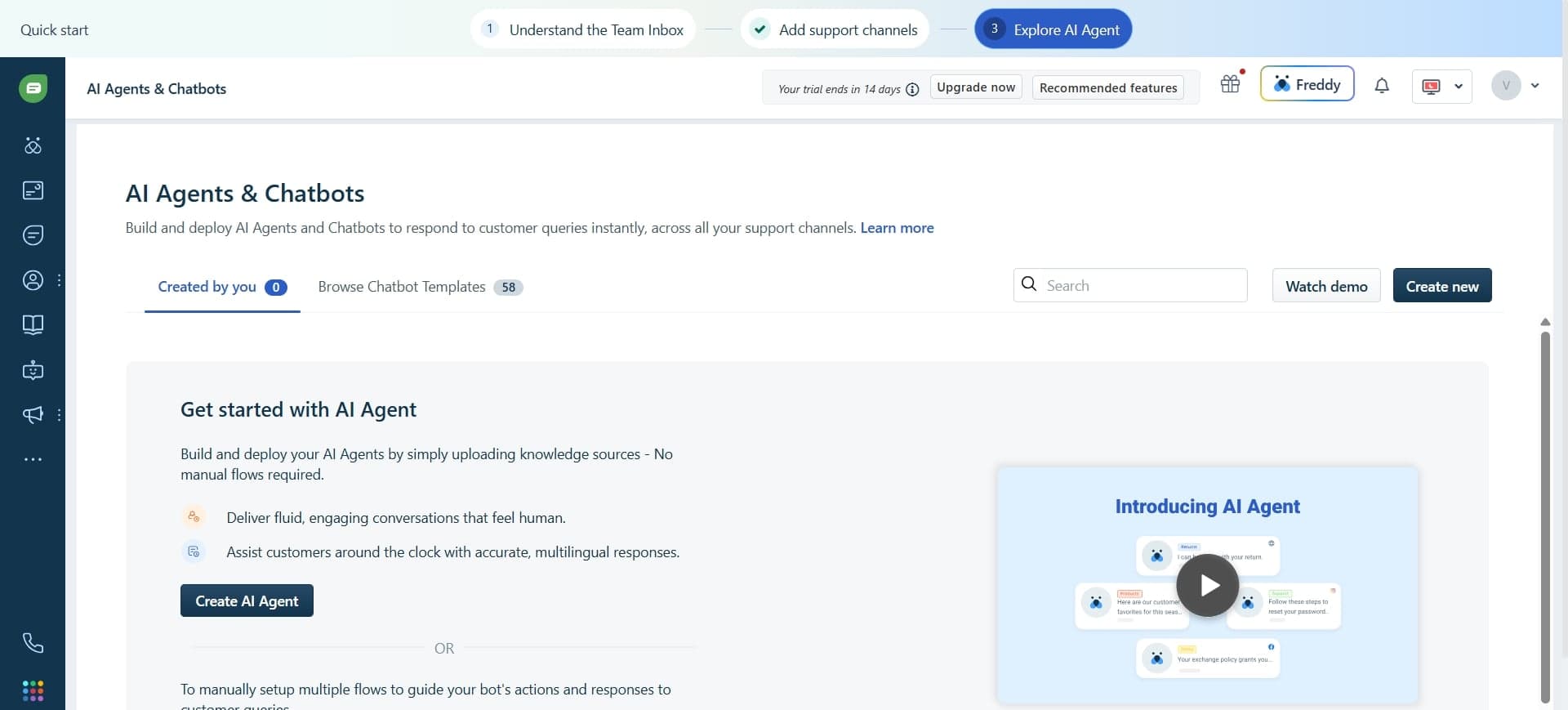Viewport: 1568px width, 710px height.
Task: Open the phone dialer sidebar icon
Action: (33, 643)
